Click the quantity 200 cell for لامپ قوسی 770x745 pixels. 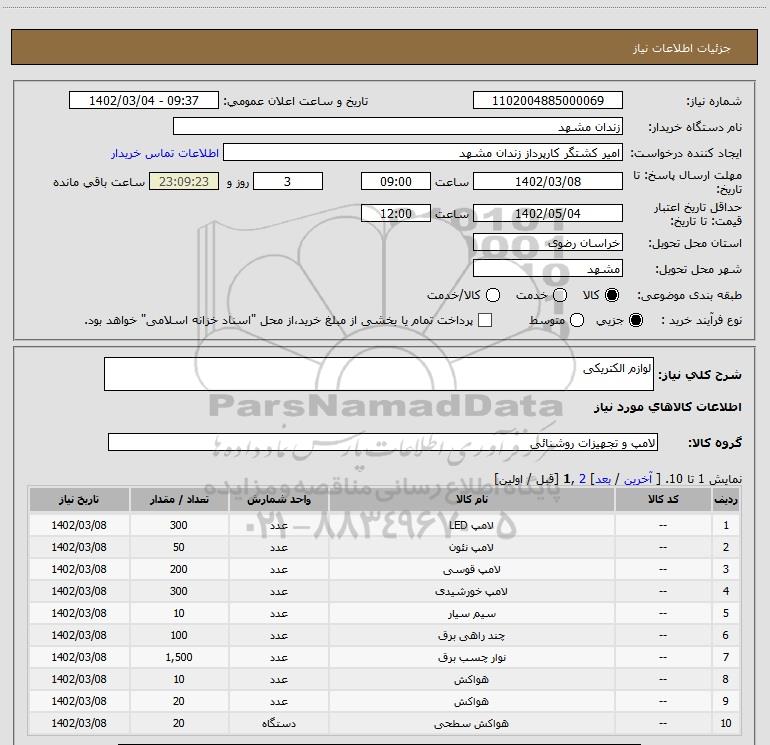click(179, 569)
